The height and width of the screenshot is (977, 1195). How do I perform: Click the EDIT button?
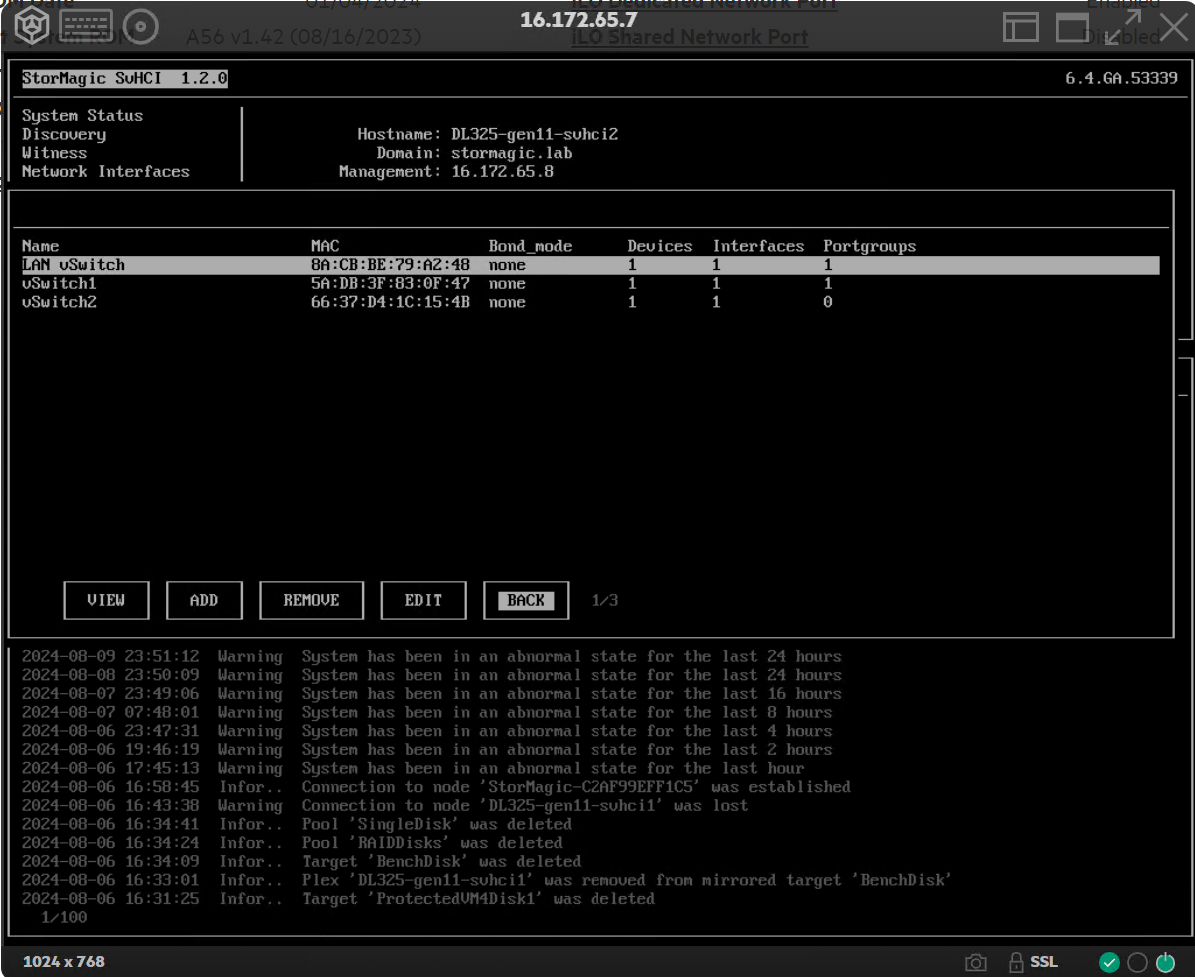(x=423, y=601)
